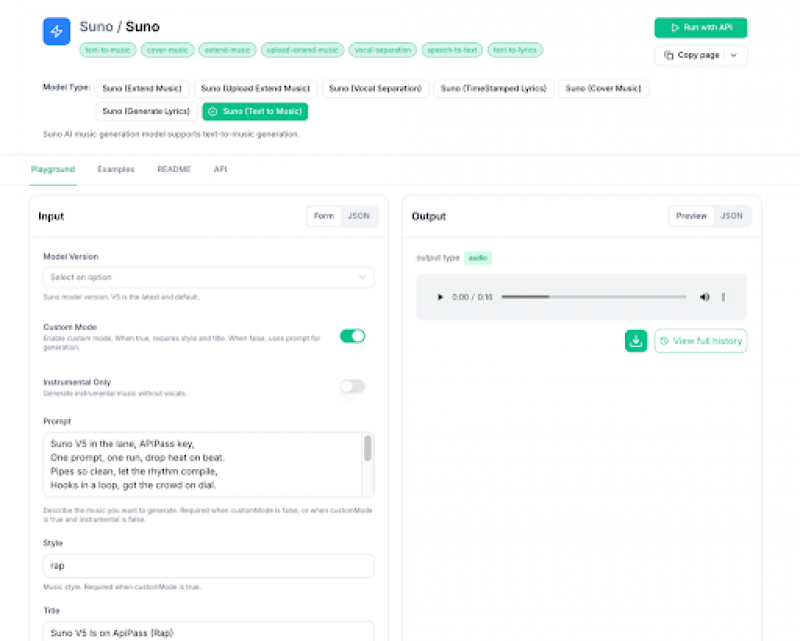Image resolution: width=800 pixels, height=641 pixels.
Task: Click into the Style input field
Action: pyautogui.click(x=208, y=566)
